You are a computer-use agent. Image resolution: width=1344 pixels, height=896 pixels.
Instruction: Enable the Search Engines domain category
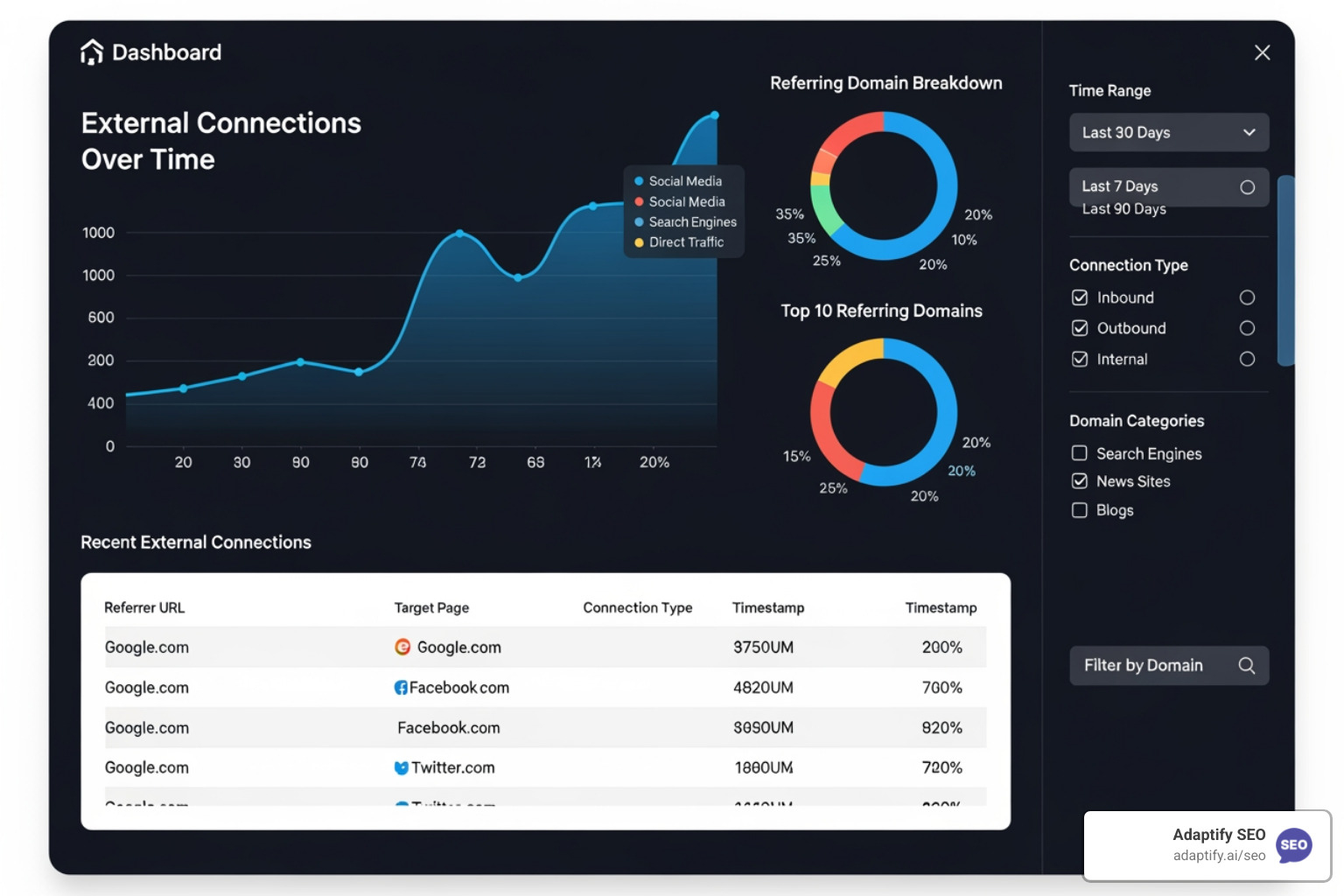1079,453
